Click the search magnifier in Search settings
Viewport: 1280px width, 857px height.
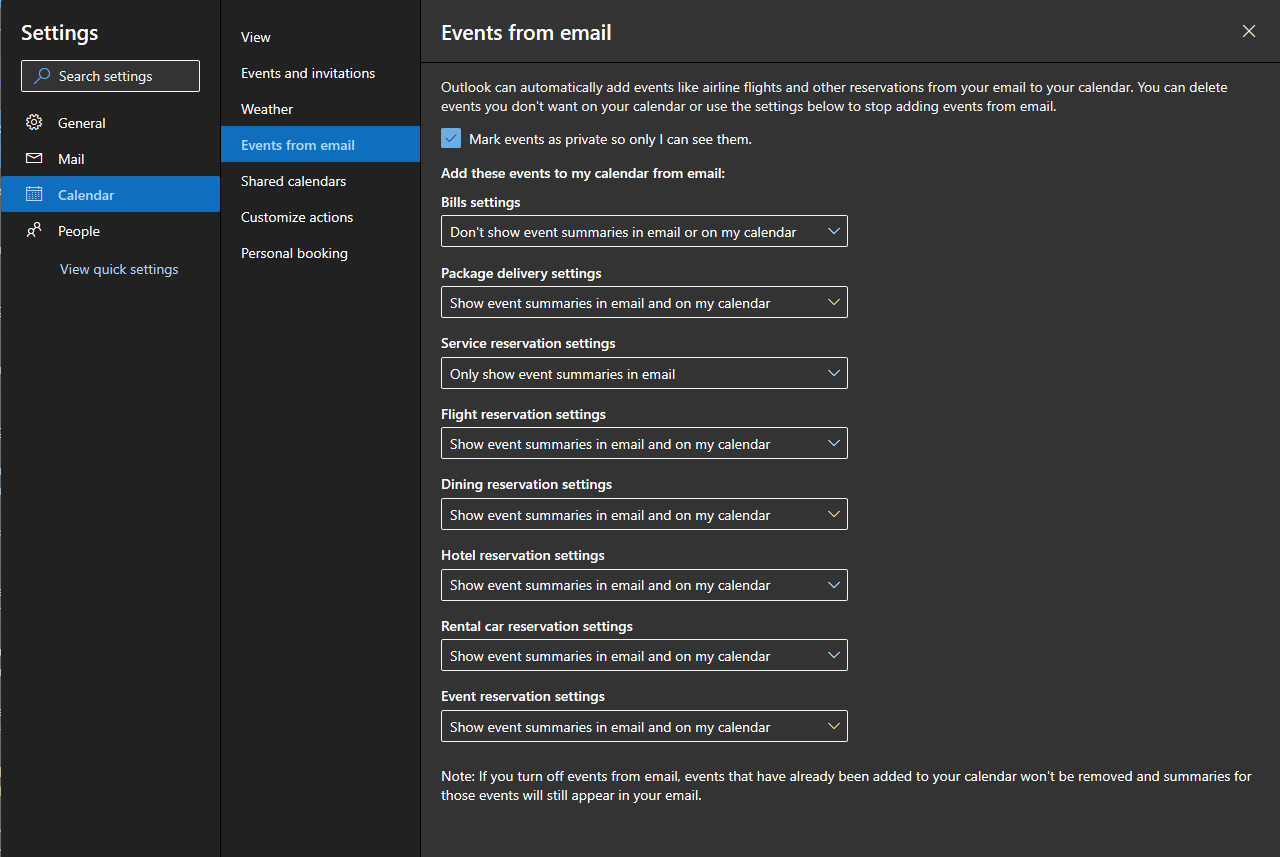(41, 76)
